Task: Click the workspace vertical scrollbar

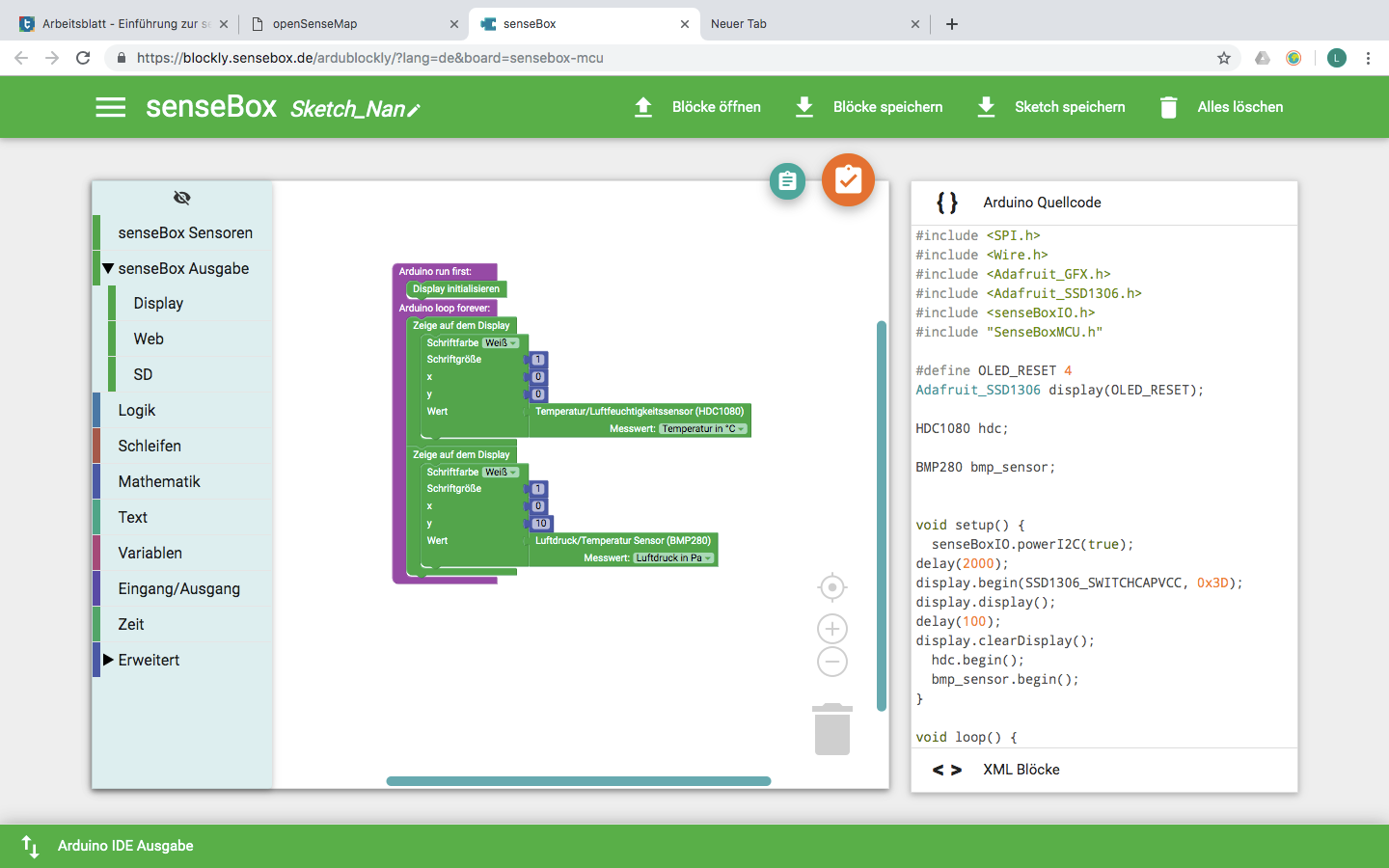Action: pyautogui.click(x=881, y=516)
